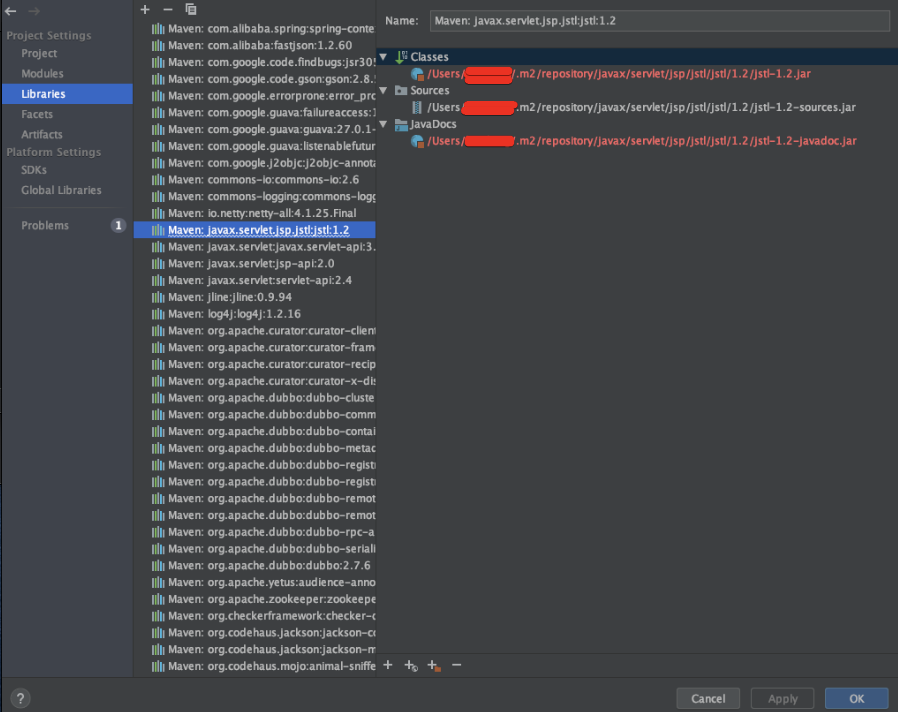898x712 pixels.
Task: Open the SDKs platform settings
Action: click(34, 170)
